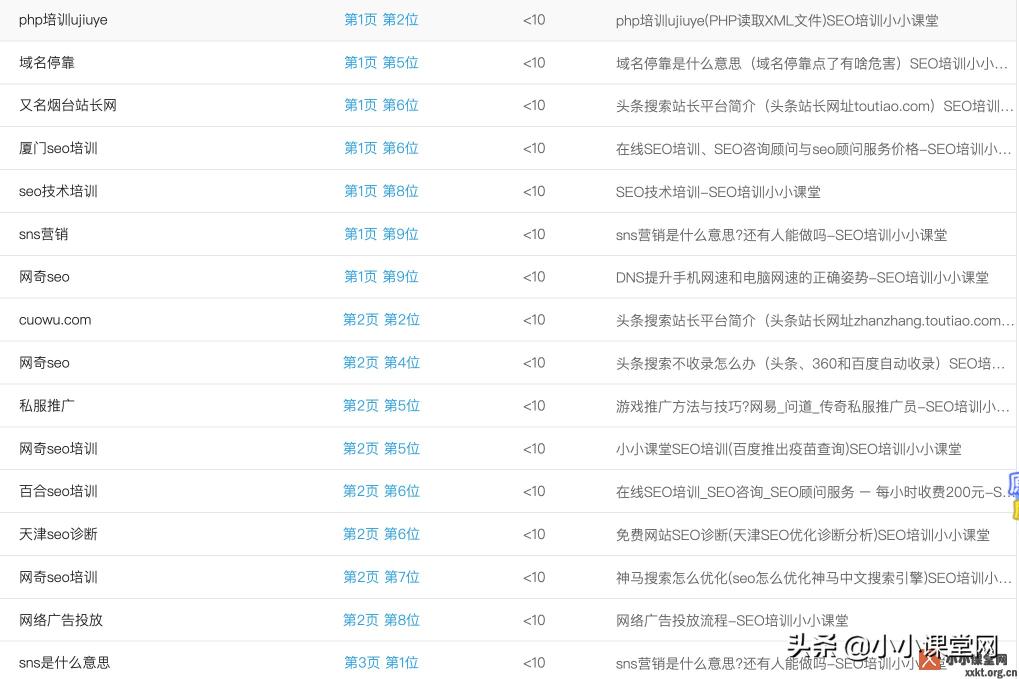Click the <10 value in sns是什么意思 row
The height and width of the screenshot is (679, 1019).
[x=534, y=663]
